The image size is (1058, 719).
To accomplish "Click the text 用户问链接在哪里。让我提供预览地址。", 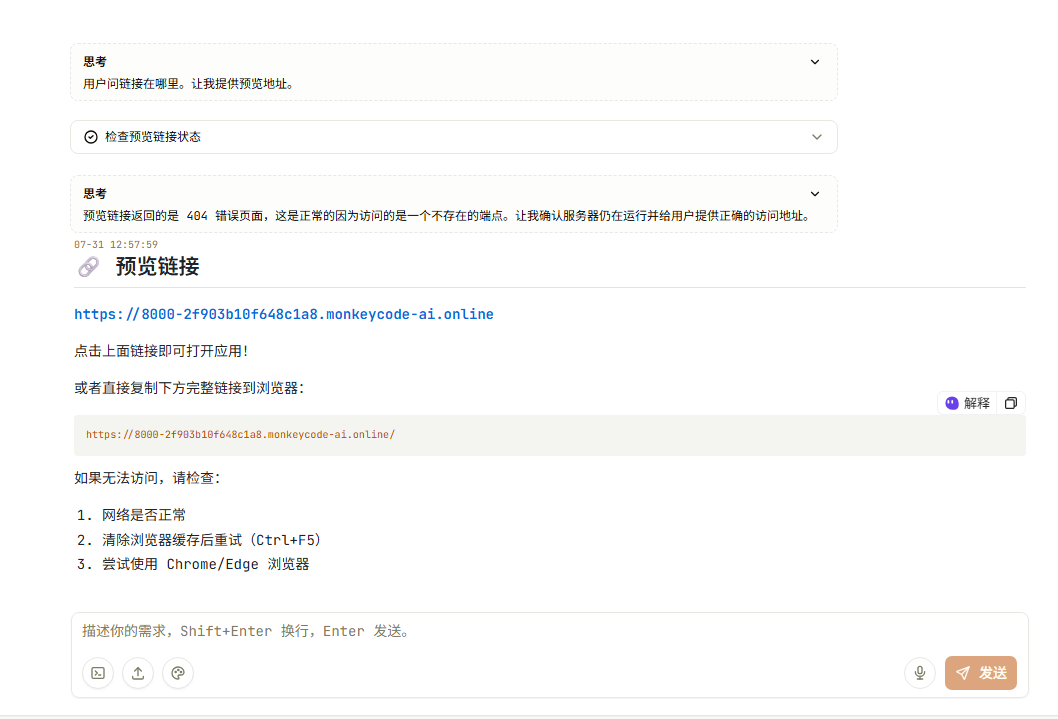I will [188, 84].
